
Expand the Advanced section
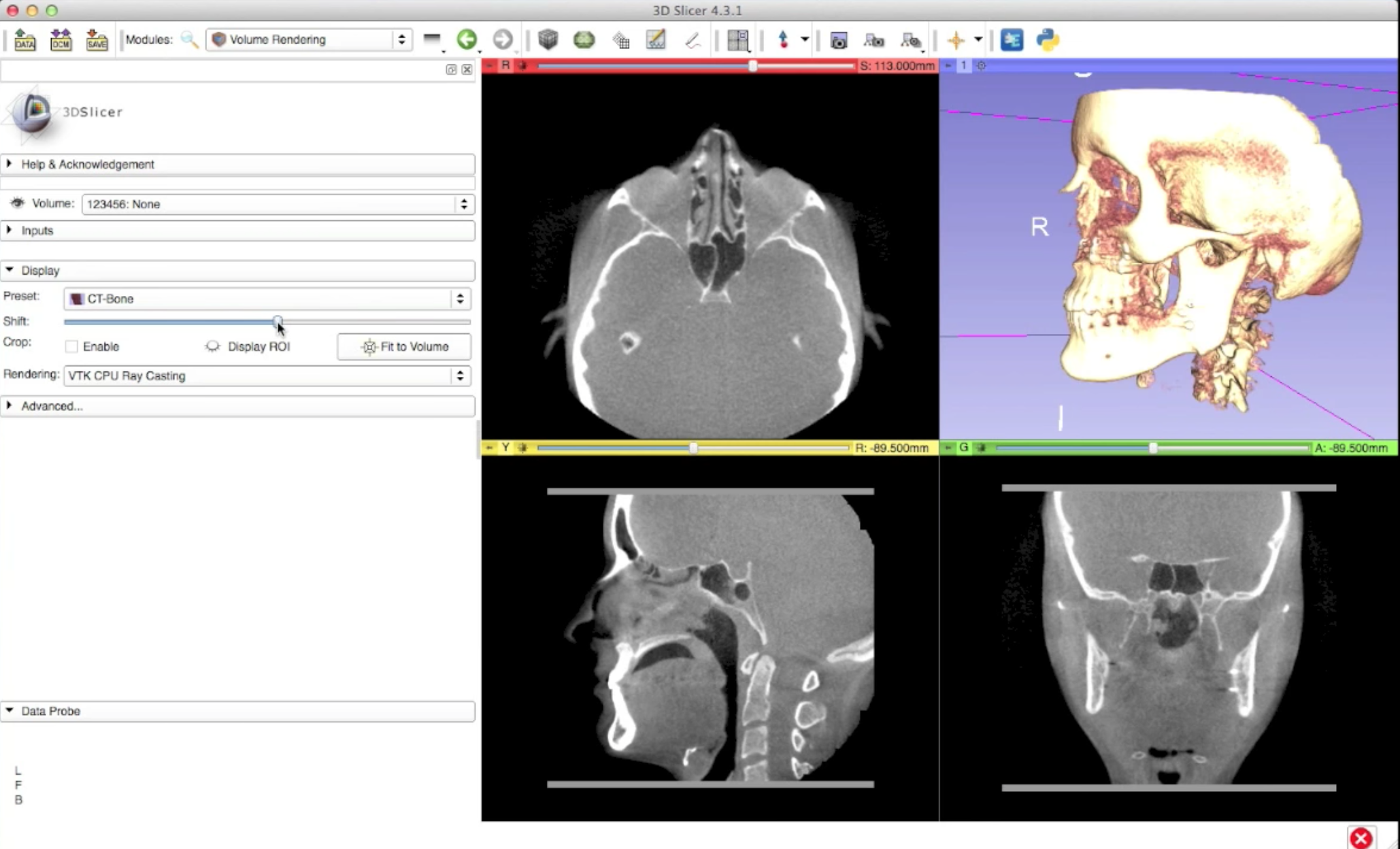(x=52, y=406)
